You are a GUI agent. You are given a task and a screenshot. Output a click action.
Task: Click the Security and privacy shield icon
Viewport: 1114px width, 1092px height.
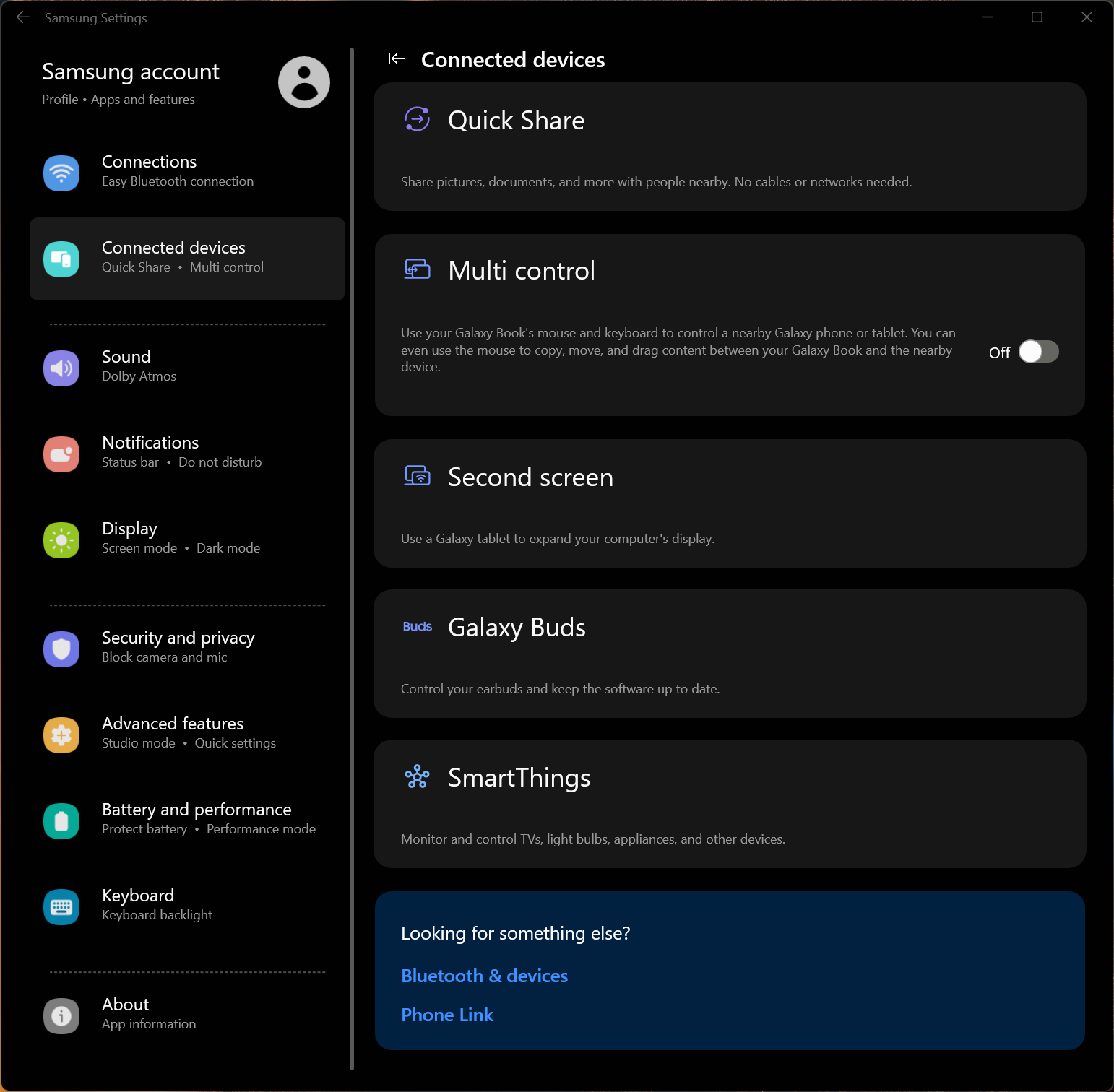pyautogui.click(x=61, y=649)
